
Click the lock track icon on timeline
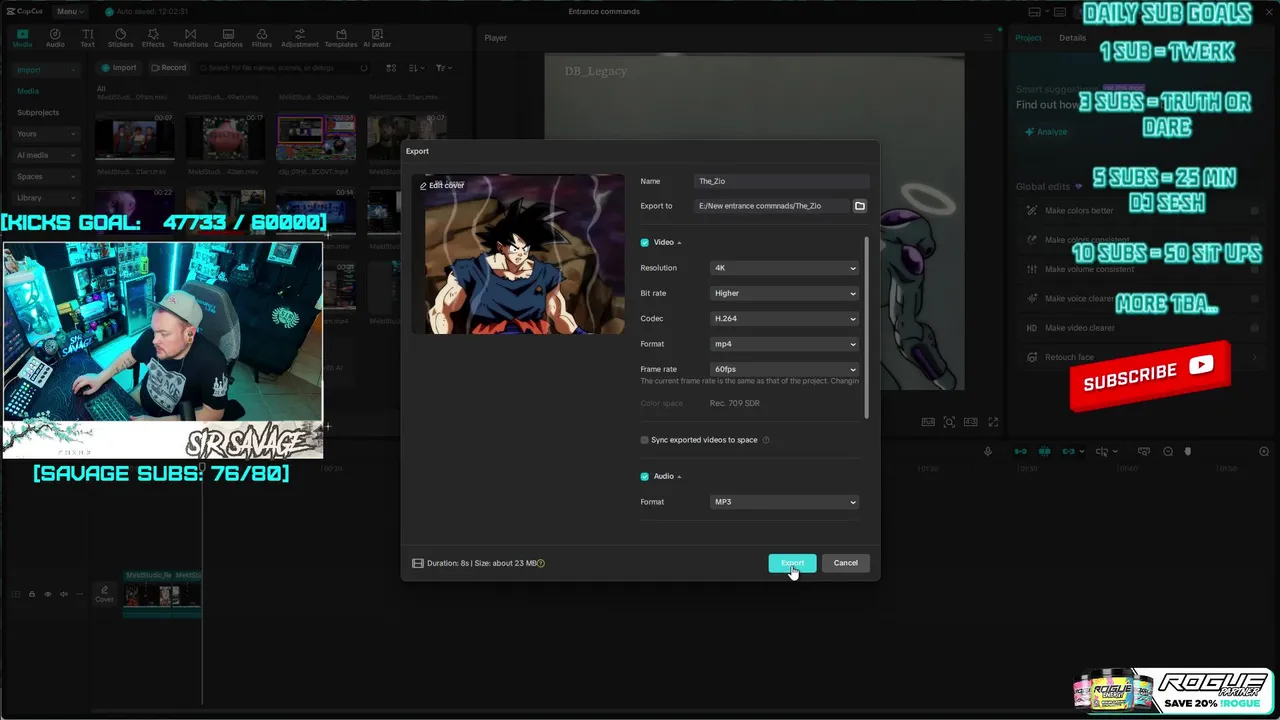click(x=31, y=594)
